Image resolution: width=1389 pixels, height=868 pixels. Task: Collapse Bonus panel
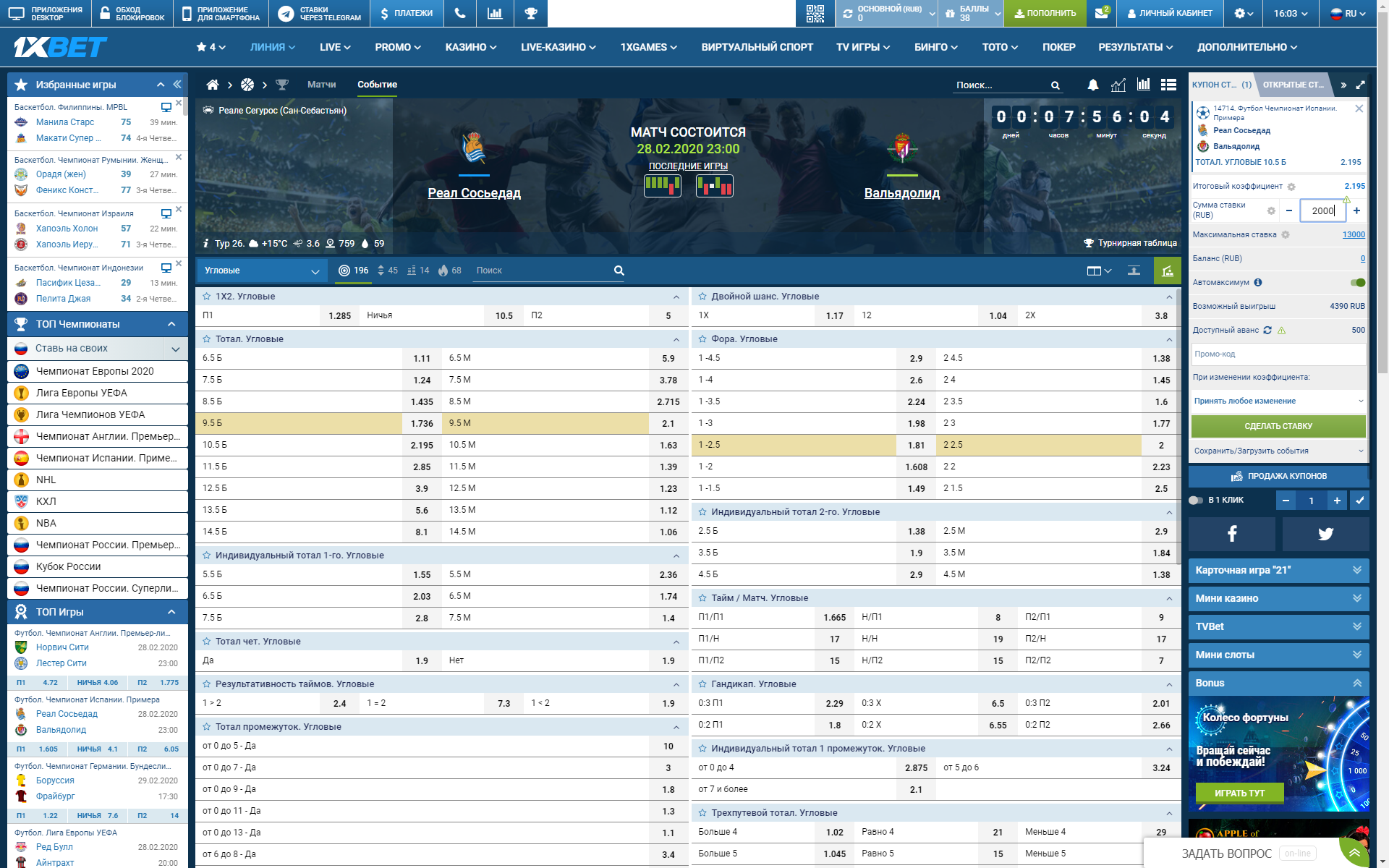pos(1278,683)
